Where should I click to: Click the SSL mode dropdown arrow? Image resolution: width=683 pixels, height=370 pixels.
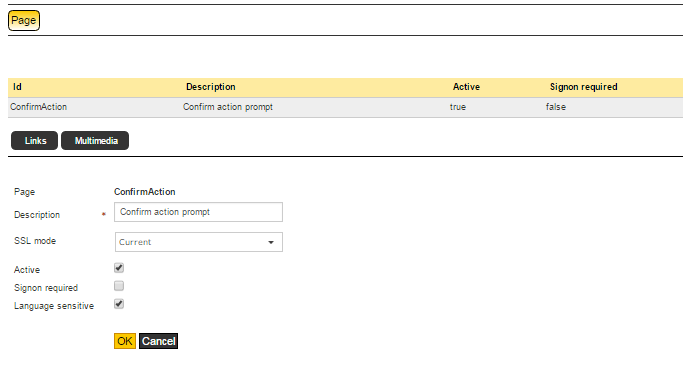click(271, 242)
